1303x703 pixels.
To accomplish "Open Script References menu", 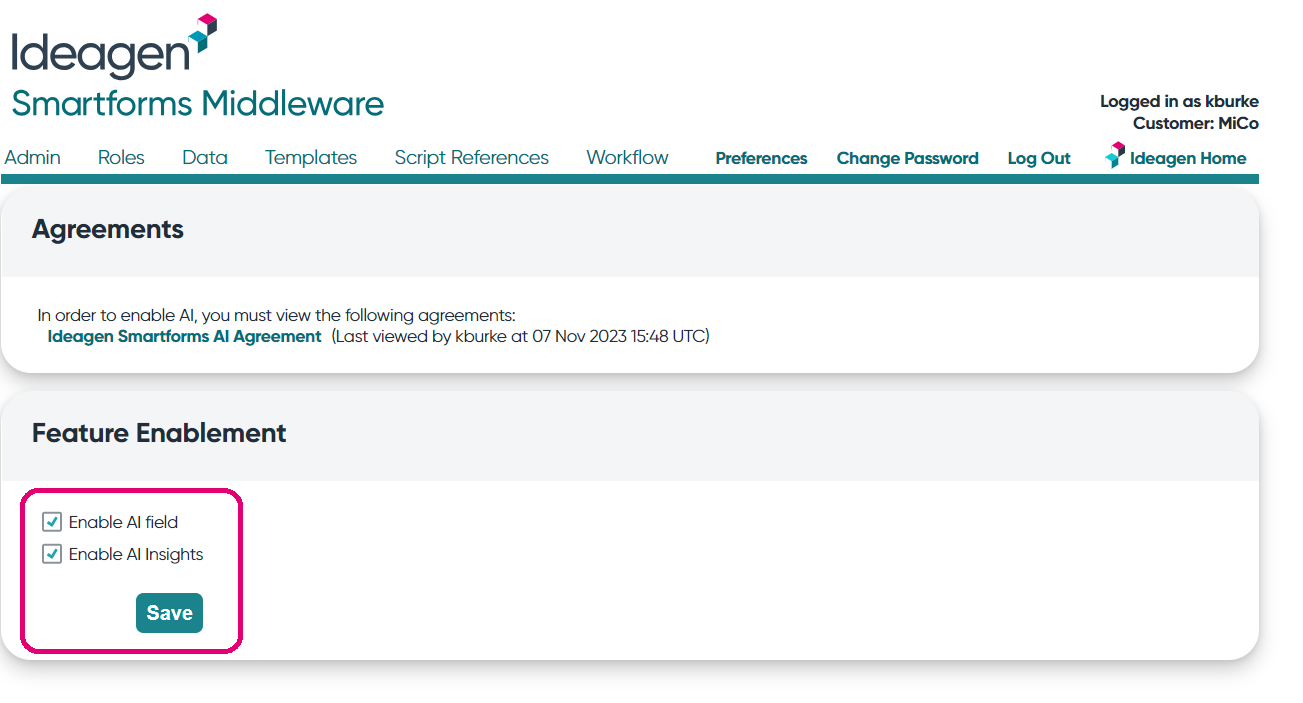I will [x=471, y=157].
